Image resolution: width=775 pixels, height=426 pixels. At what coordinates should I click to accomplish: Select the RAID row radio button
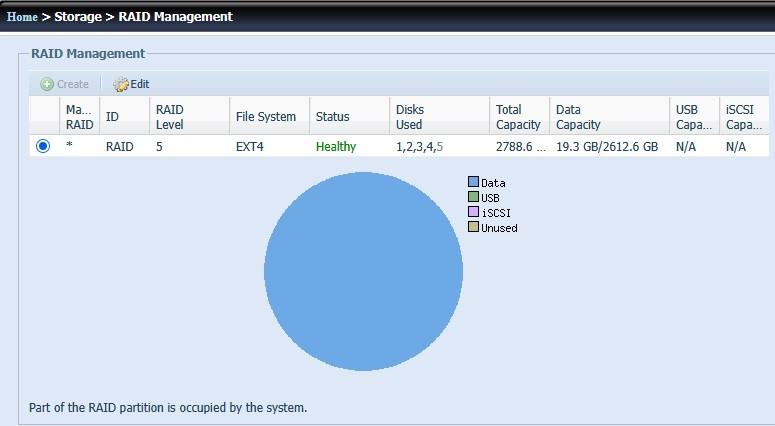pos(43,147)
